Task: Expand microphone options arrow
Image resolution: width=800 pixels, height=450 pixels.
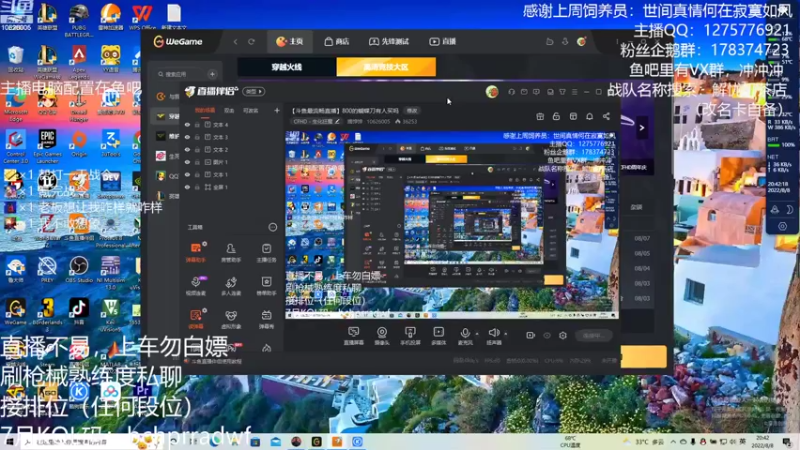Action: click(477, 334)
